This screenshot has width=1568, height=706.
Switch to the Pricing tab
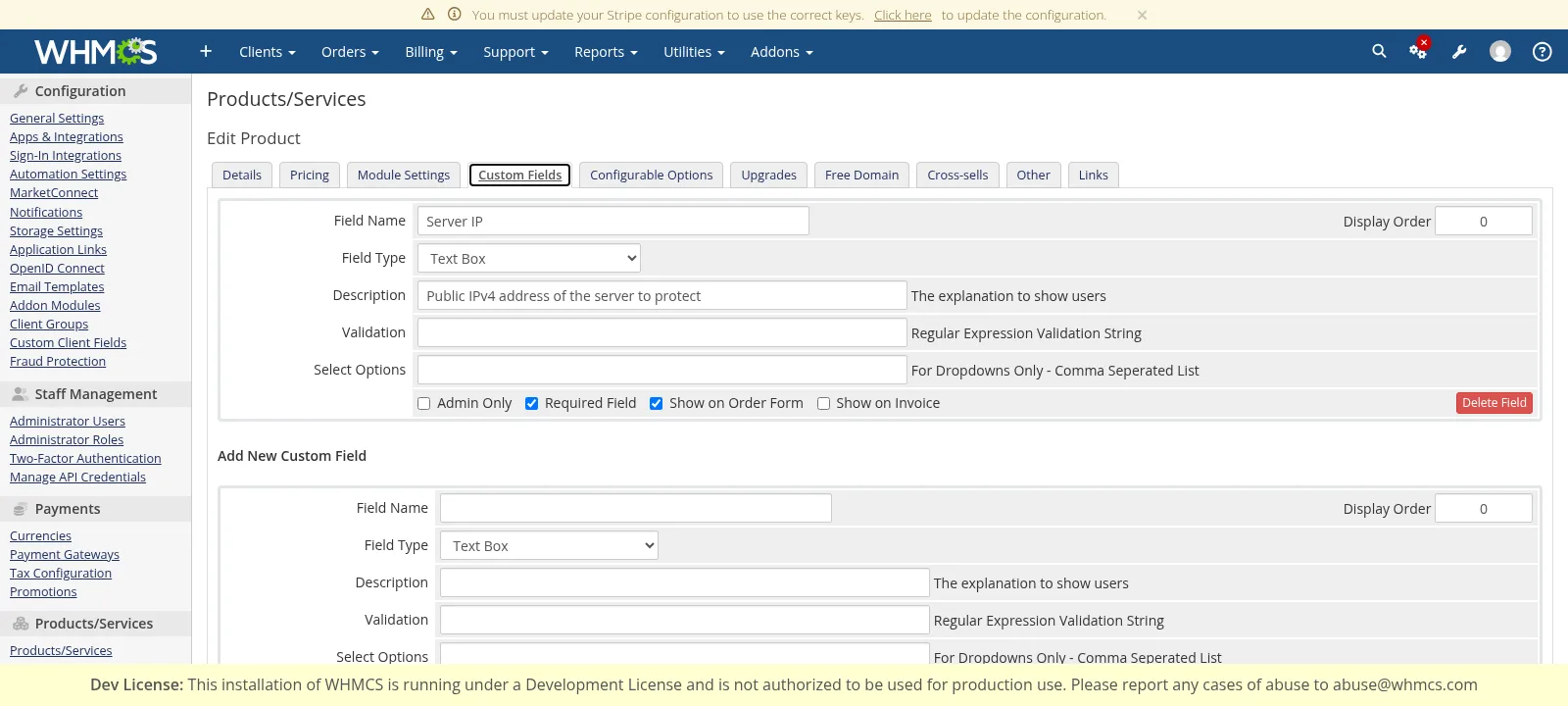coord(310,175)
